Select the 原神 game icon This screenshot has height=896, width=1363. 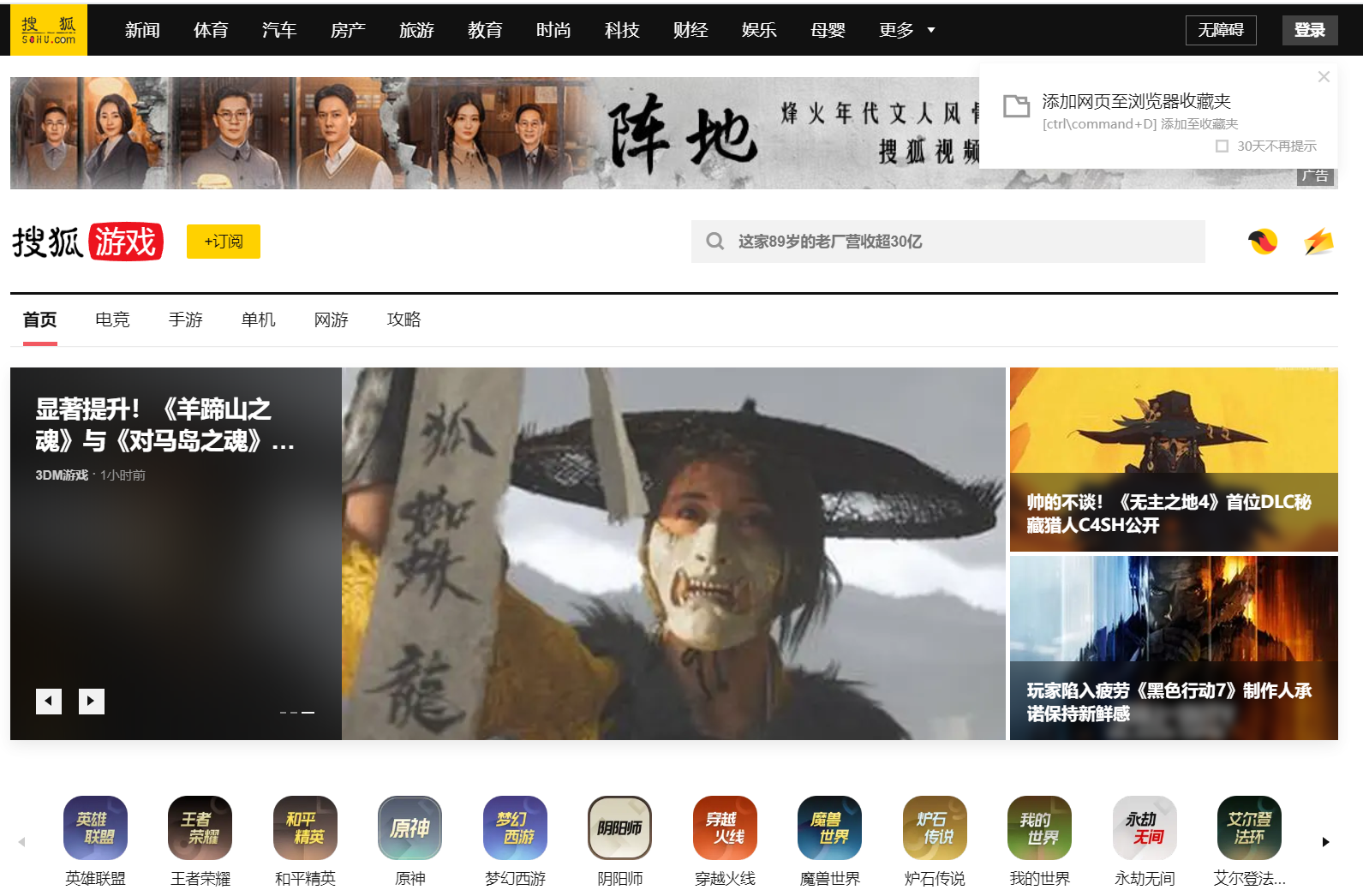pos(409,828)
